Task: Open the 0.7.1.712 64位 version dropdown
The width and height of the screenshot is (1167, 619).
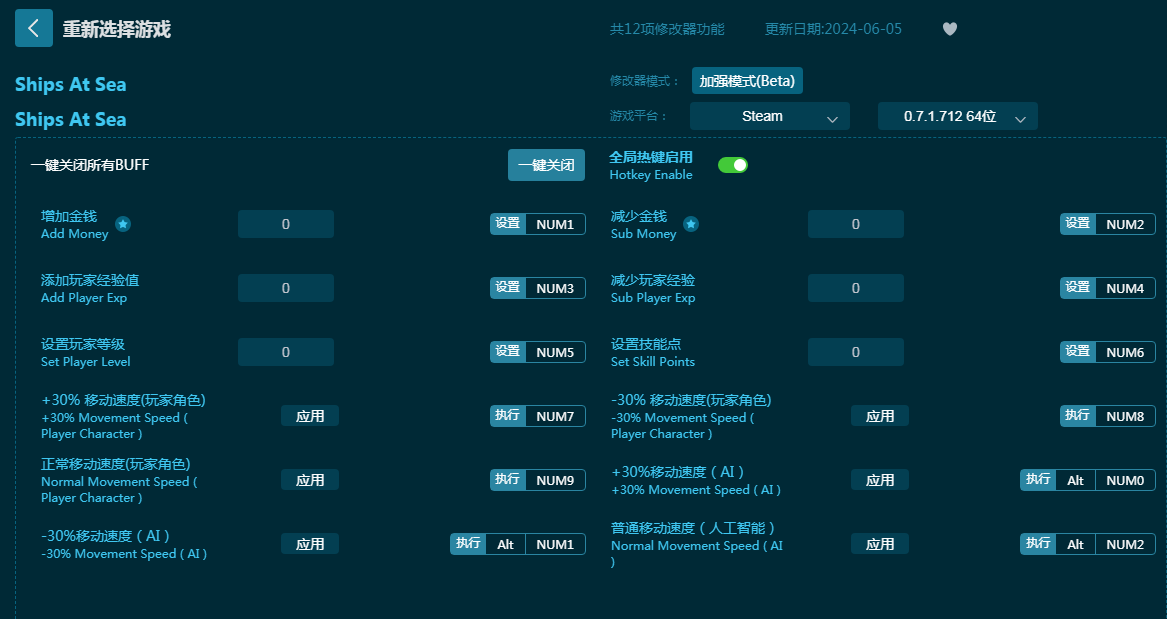Action: click(957, 116)
